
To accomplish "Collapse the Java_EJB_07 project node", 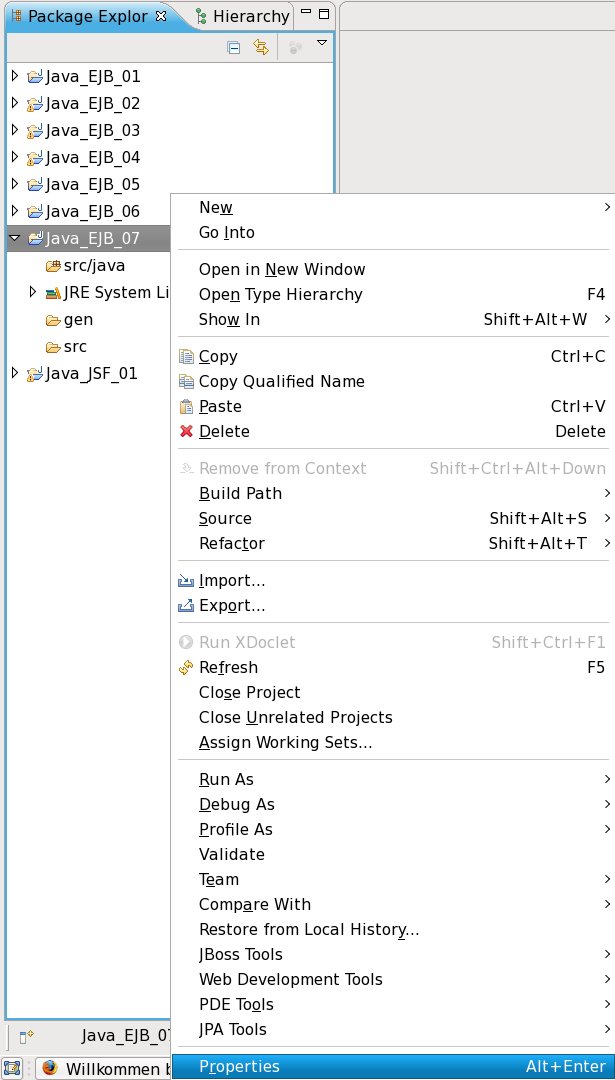I will click(14, 238).
